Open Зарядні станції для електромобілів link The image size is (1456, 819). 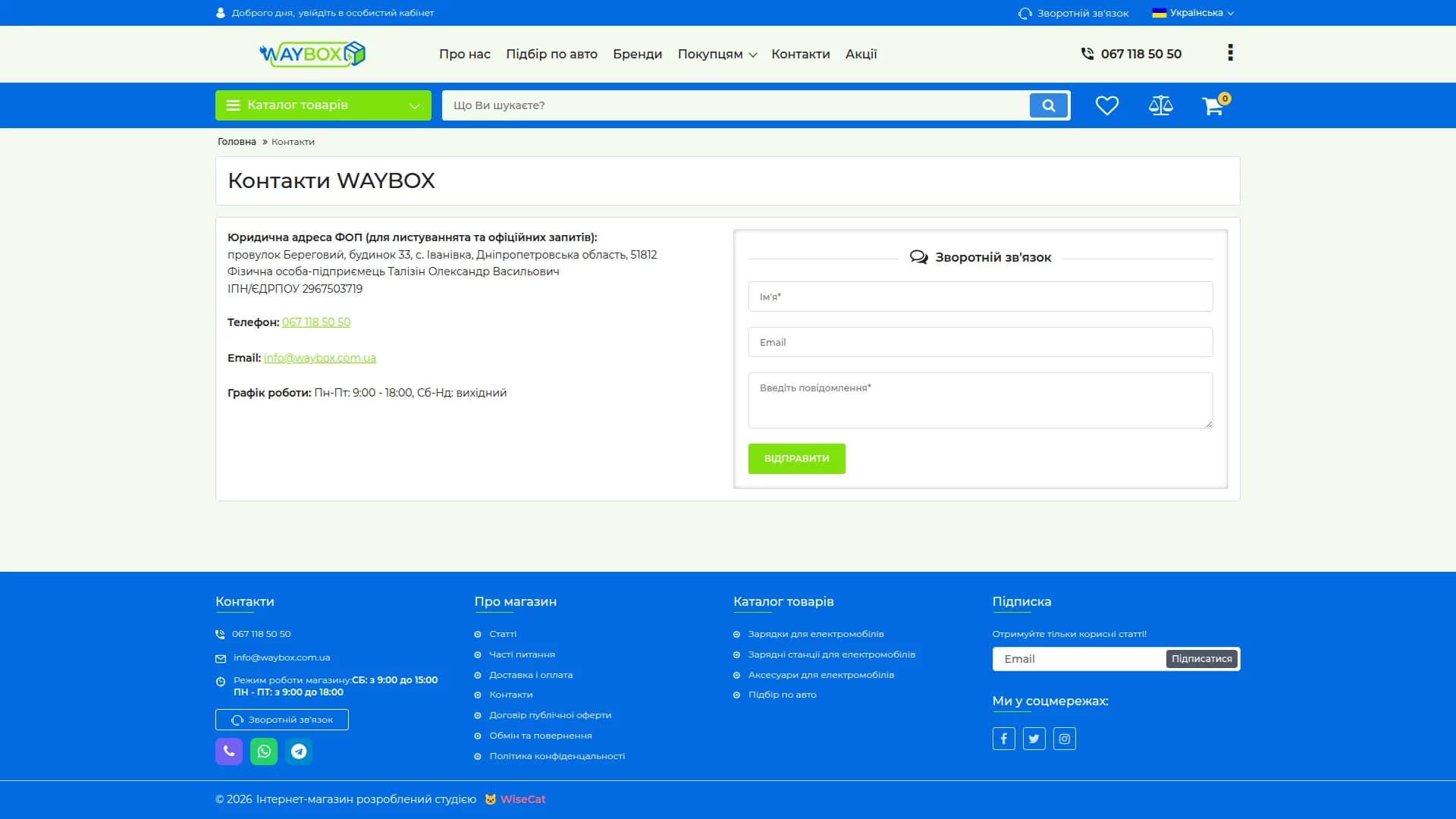click(832, 654)
